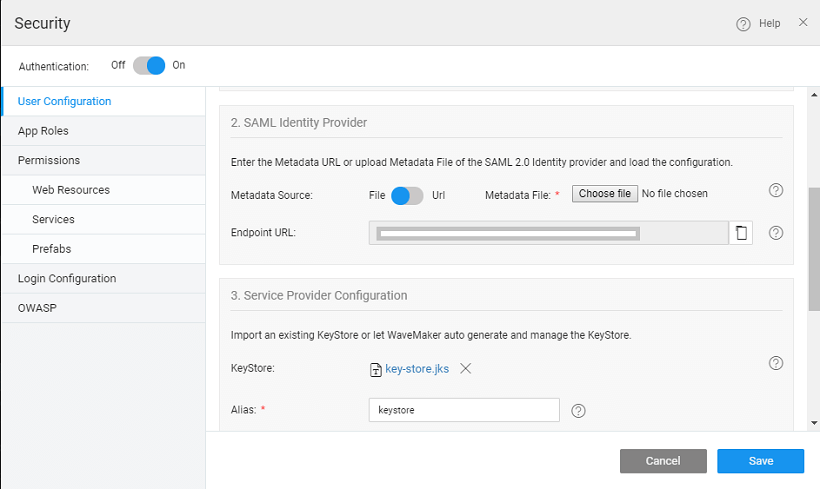Toggle Authentication Off/On switch
This screenshot has height=489, width=820.
click(149, 65)
